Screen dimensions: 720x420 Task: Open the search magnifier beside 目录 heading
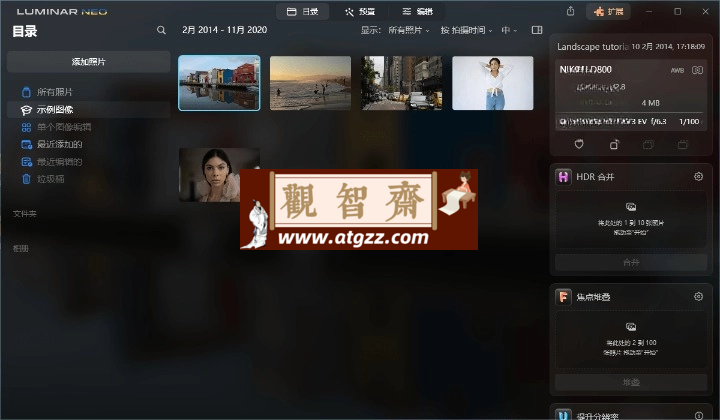161,30
